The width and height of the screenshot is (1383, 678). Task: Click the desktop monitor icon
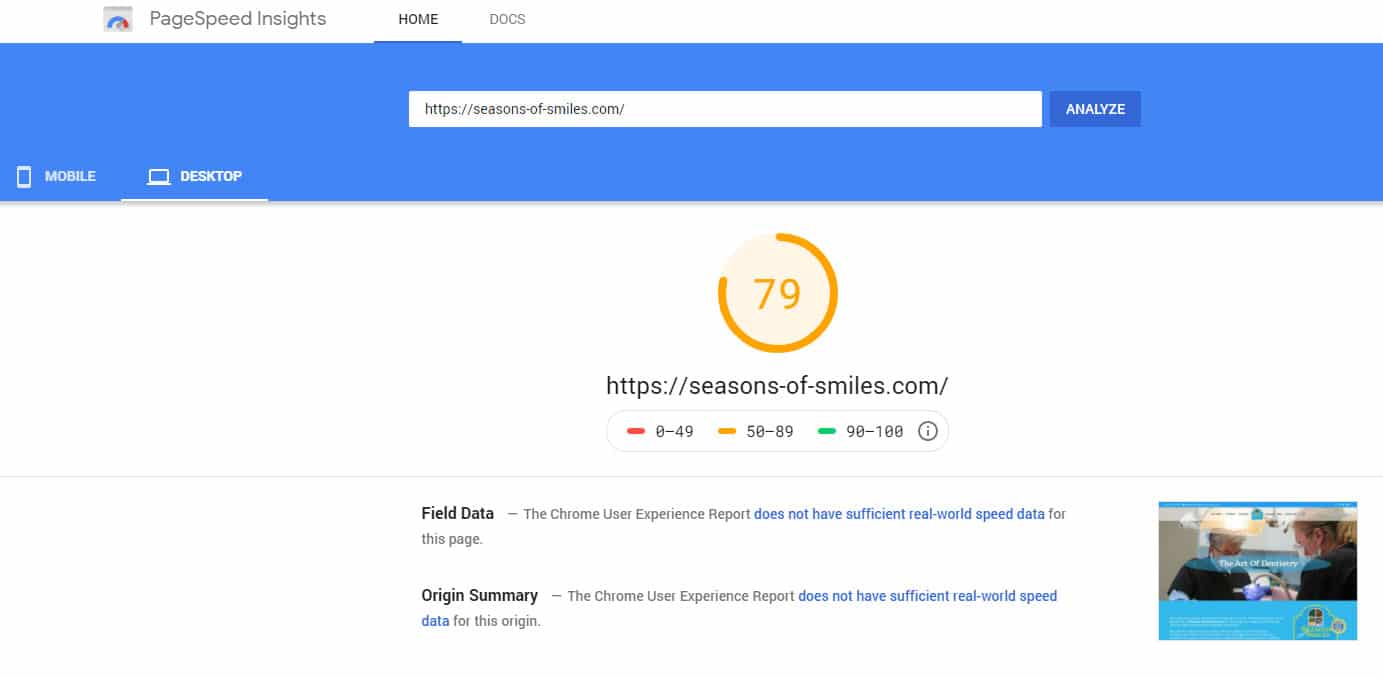[x=159, y=177]
